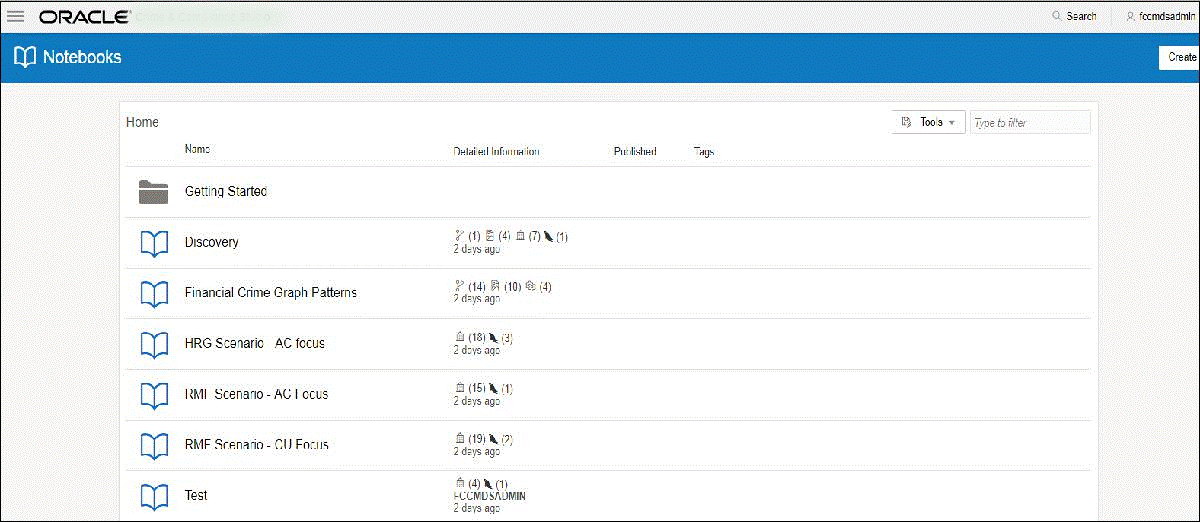Click FCCMDSADMIN text in Test row

(x=490, y=496)
